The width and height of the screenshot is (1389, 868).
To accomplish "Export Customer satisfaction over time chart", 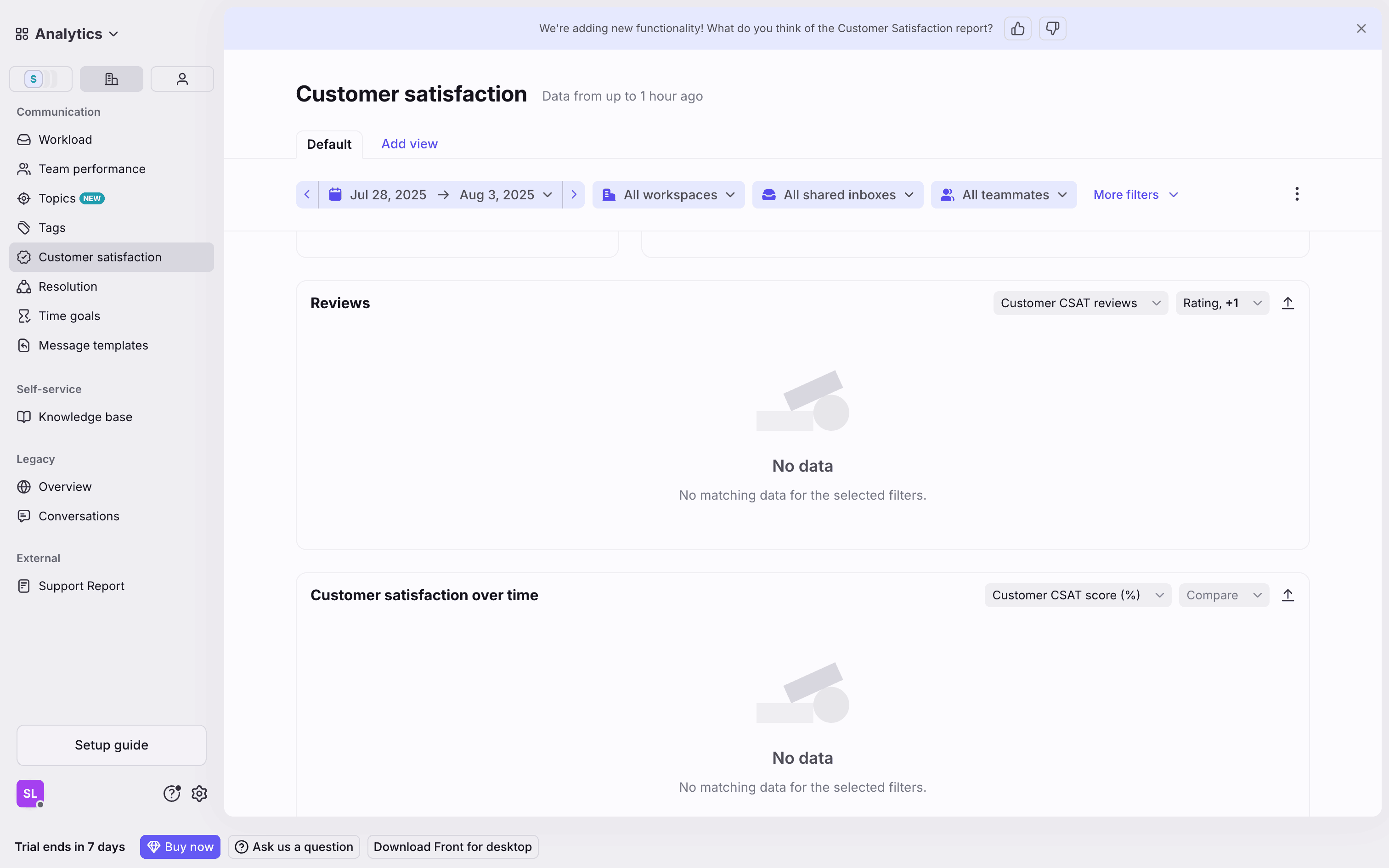I will click(1287, 595).
